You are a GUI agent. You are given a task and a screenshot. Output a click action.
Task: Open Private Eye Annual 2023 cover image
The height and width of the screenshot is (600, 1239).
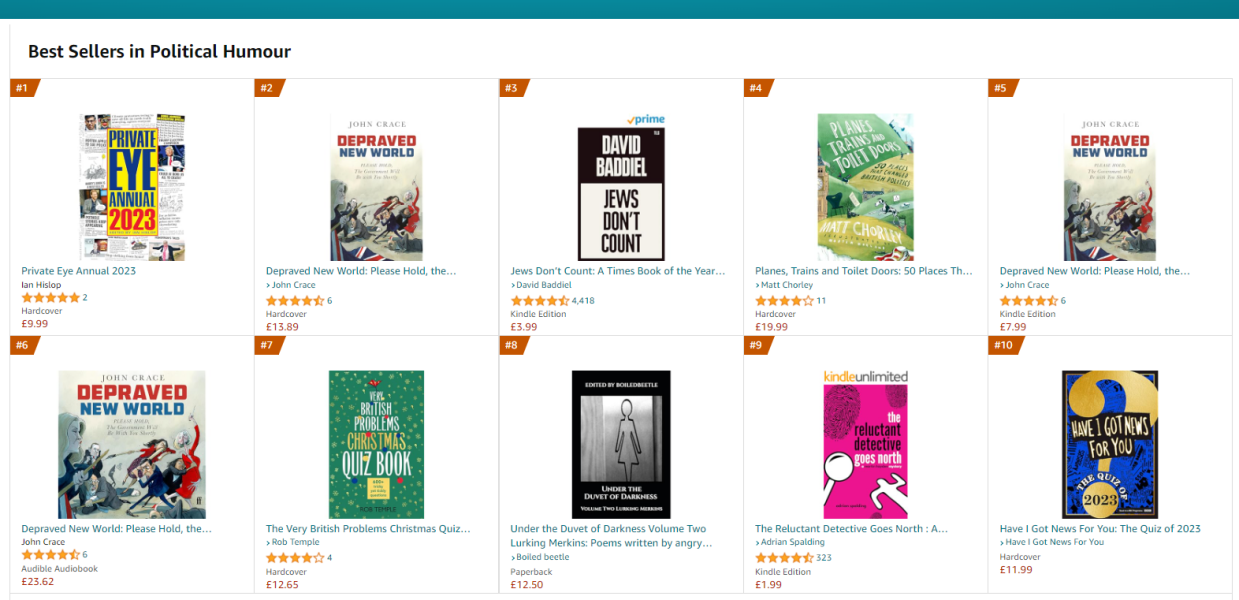click(132, 187)
